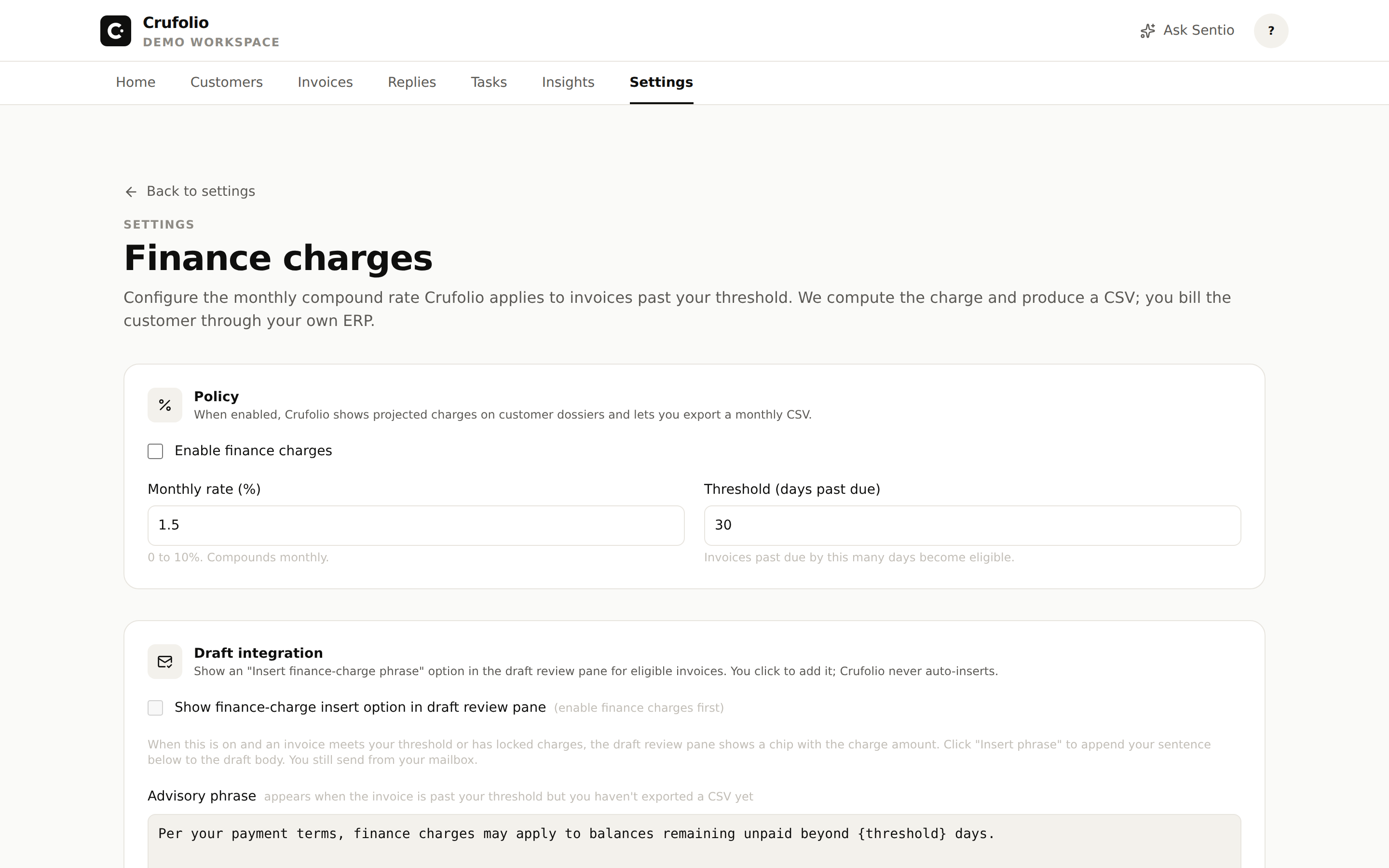Click the Policy section title
The width and height of the screenshot is (1389, 868).
click(x=217, y=397)
